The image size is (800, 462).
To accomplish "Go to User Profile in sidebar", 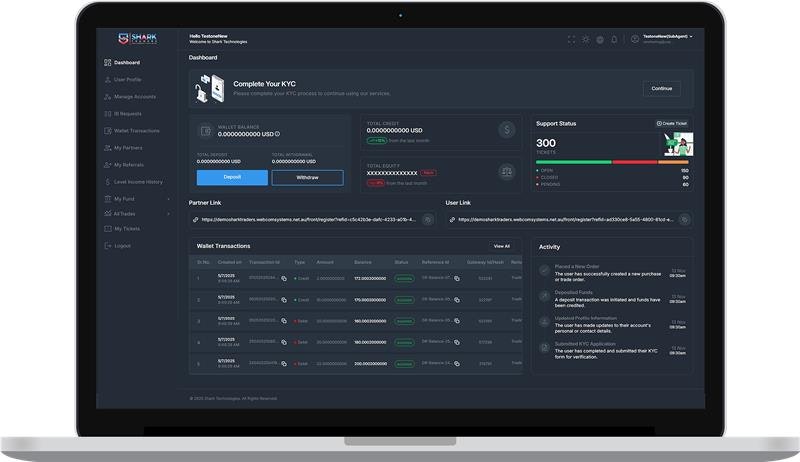I will click(128, 80).
